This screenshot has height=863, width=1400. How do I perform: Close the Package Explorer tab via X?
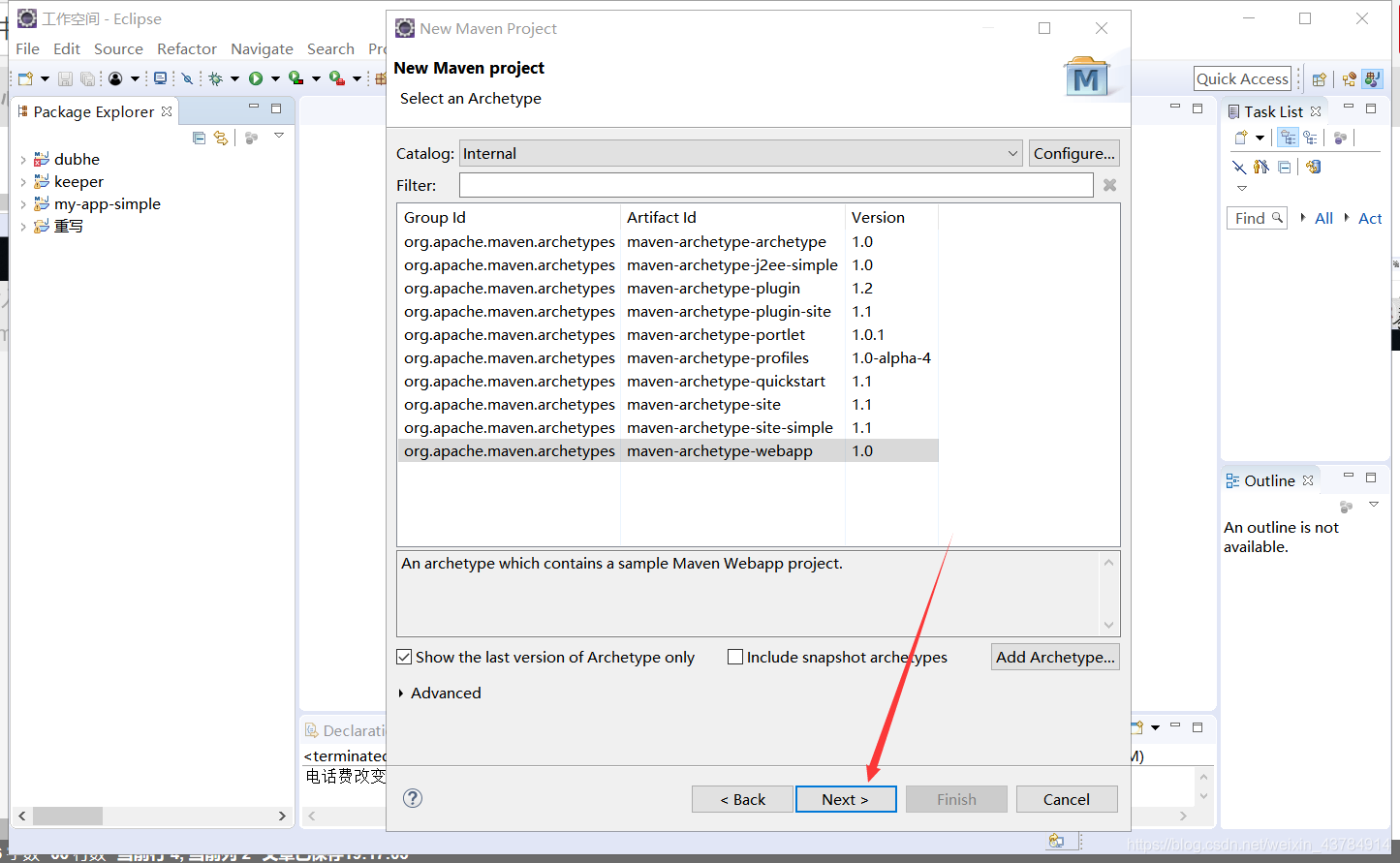(x=167, y=111)
